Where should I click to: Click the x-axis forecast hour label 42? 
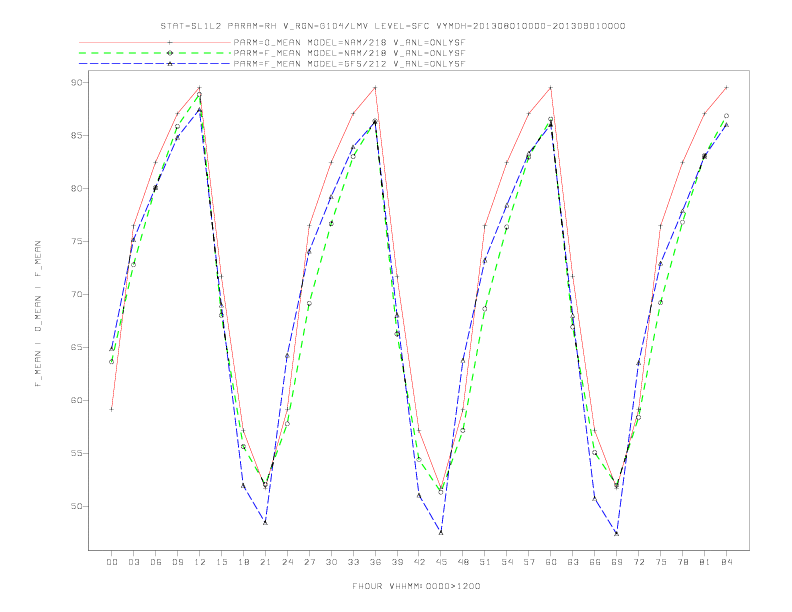(x=419, y=562)
